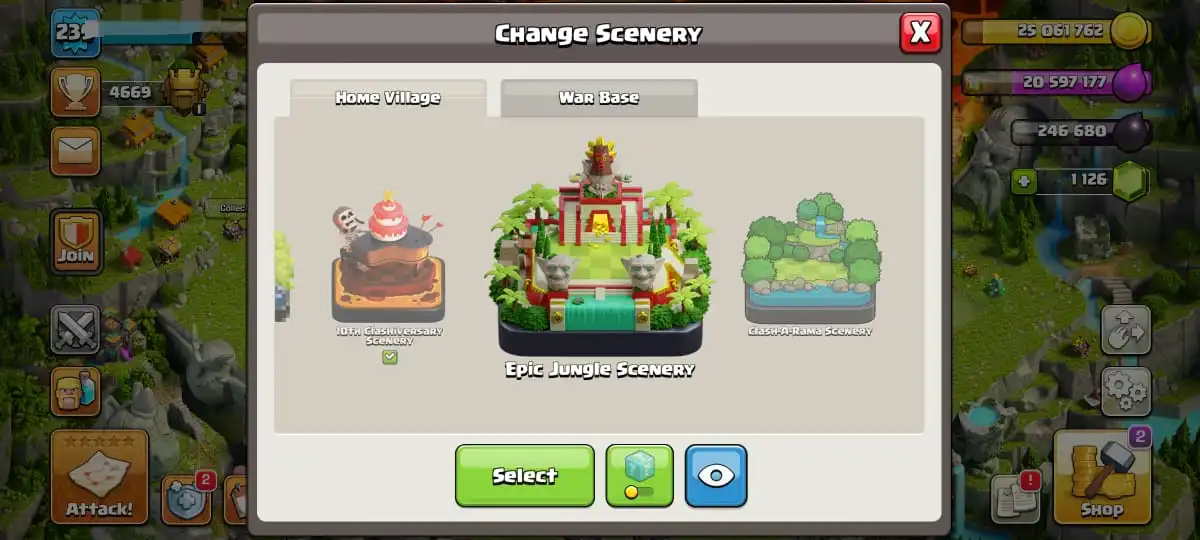Click the green checkmark under 10th Clashiversary

point(390,356)
